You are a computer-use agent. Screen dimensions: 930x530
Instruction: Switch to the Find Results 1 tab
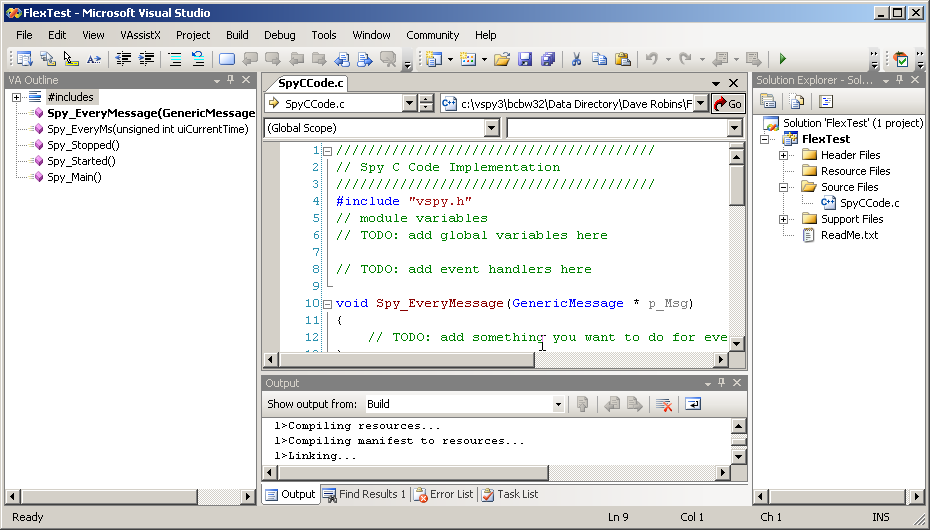click(365, 494)
